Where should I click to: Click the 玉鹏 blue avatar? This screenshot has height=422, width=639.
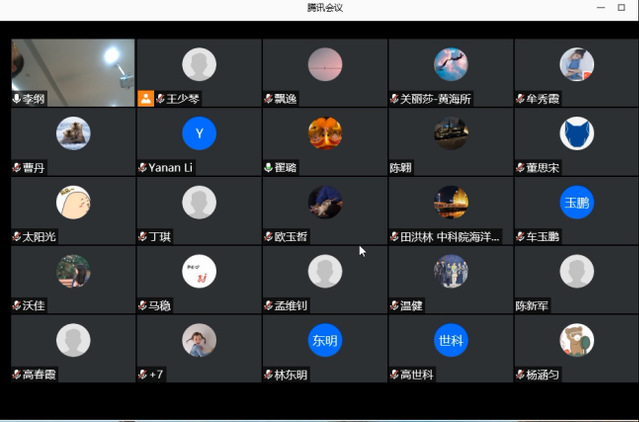click(x=577, y=202)
